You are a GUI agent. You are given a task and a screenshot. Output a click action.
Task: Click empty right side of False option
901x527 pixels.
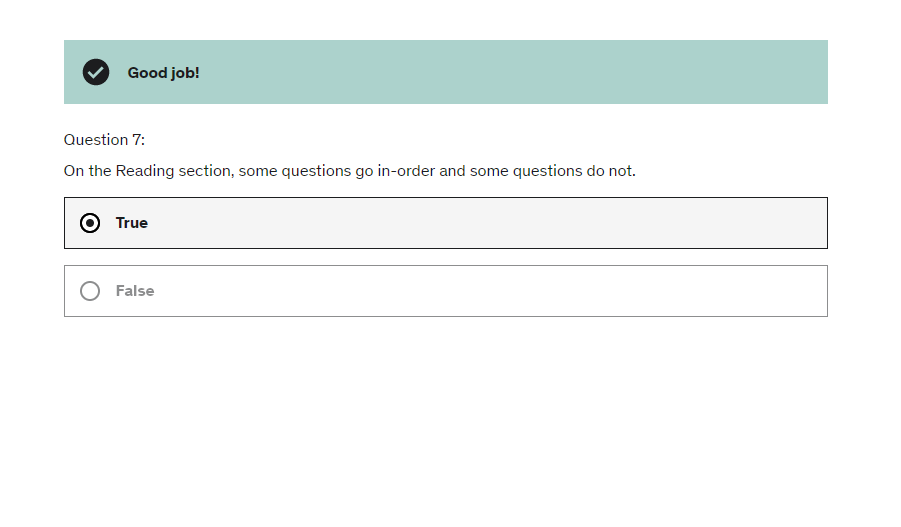(x=700, y=291)
